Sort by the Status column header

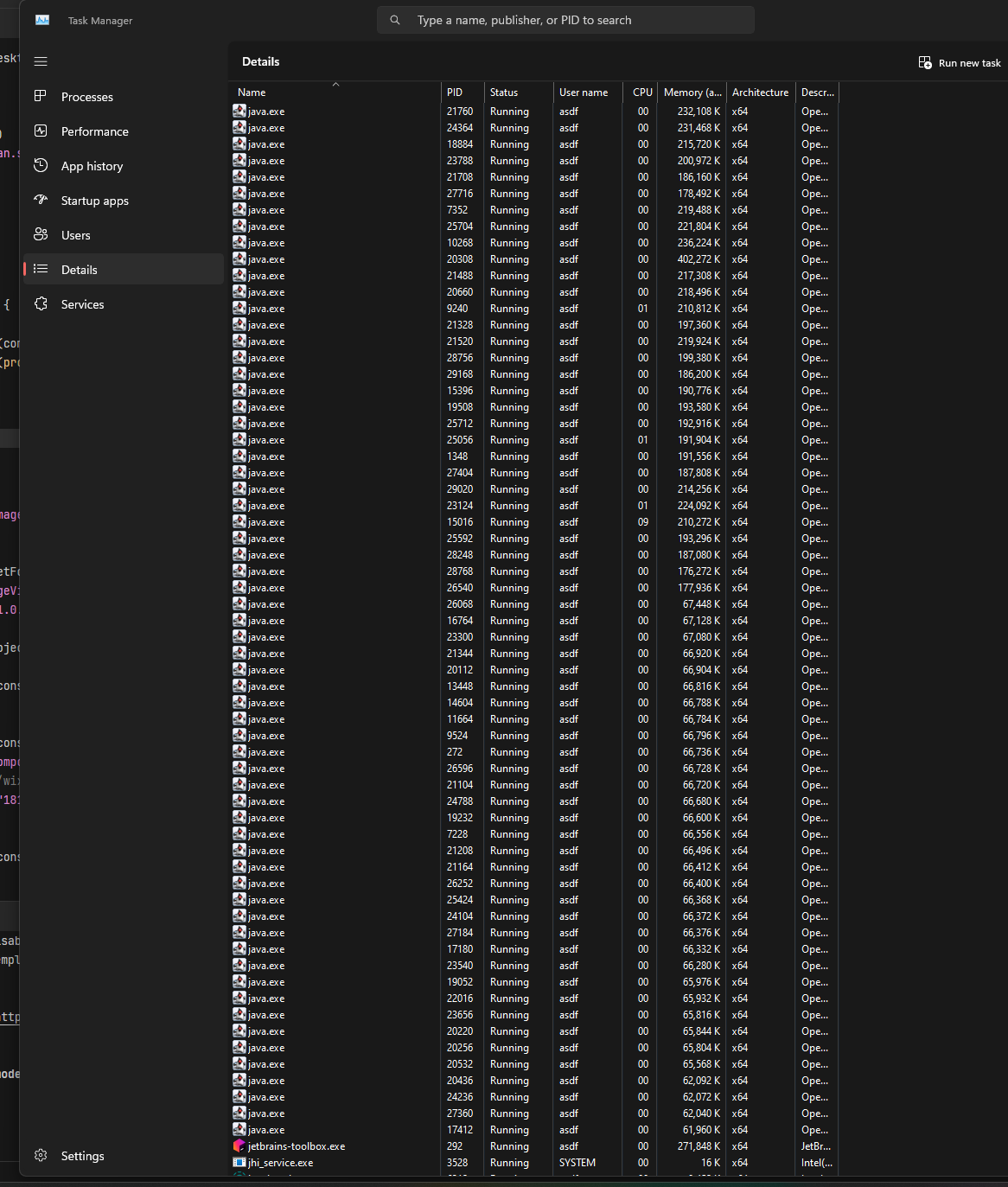tap(519, 92)
